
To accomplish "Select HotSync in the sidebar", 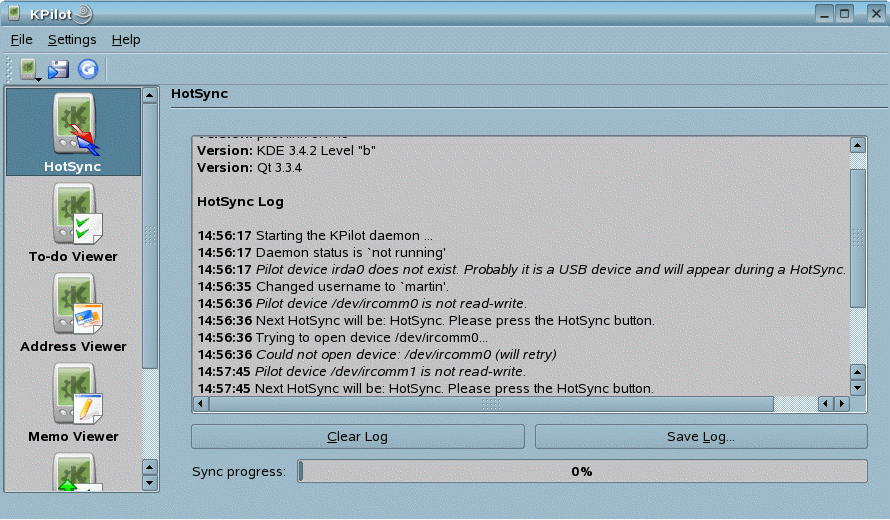I will [73, 132].
